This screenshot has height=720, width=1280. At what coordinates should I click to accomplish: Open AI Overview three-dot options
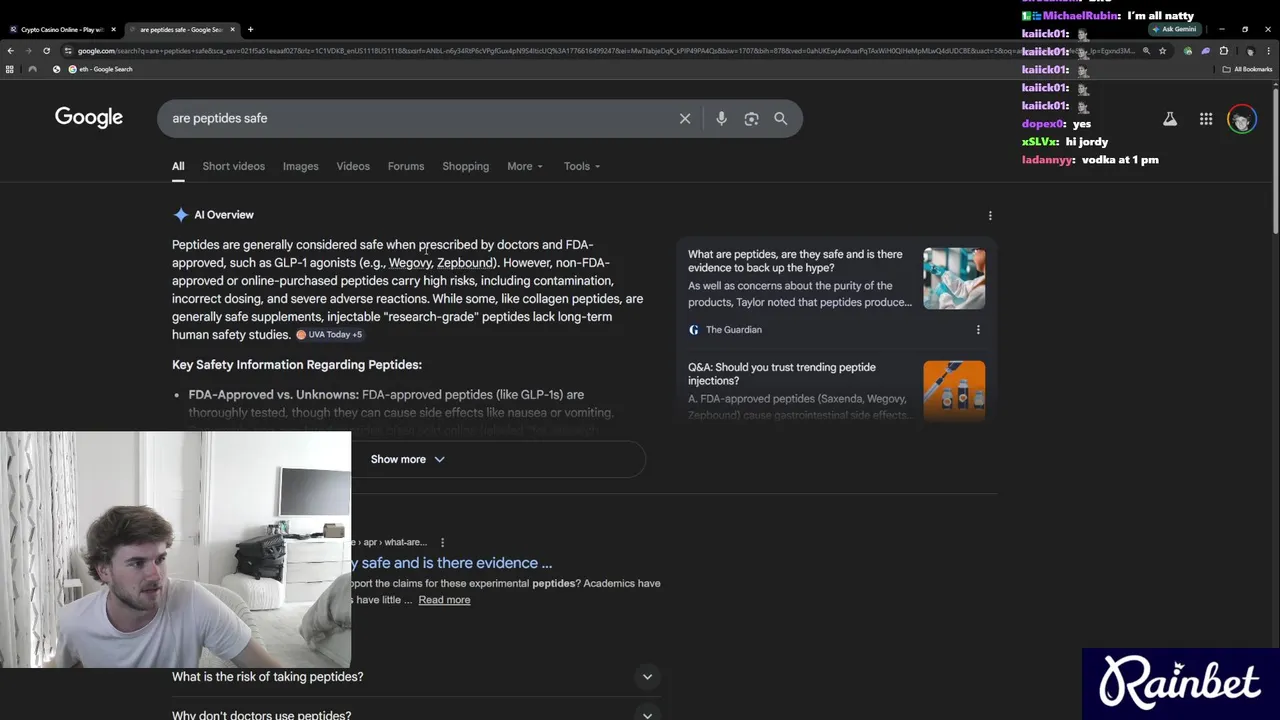(990, 215)
